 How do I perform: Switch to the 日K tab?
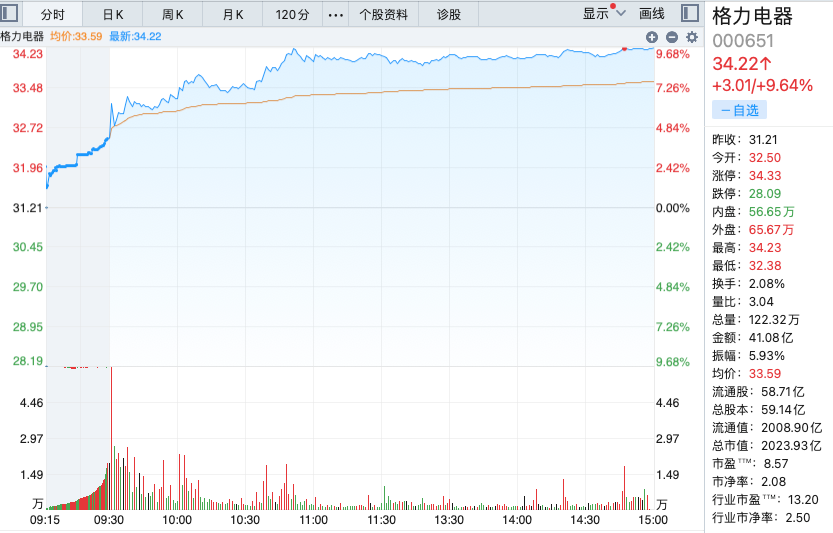pyautogui.click(x=113, y=15)
